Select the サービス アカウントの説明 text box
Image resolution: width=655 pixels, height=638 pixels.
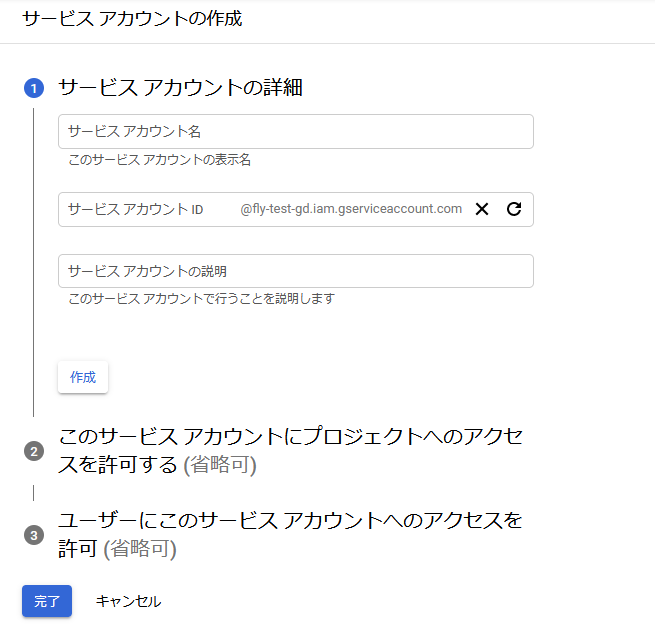point(296,271)
